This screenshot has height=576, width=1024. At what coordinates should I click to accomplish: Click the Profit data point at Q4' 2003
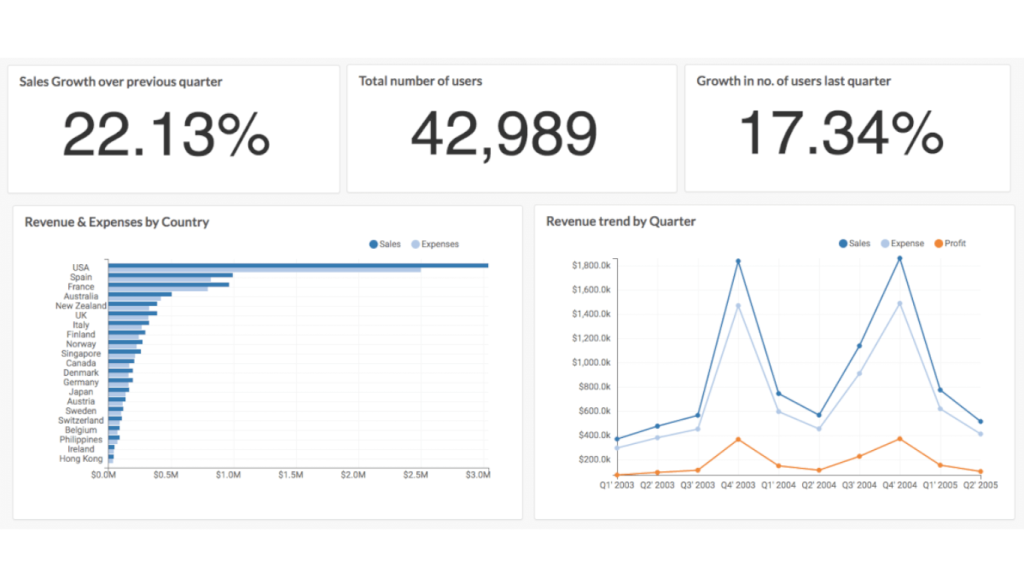click(x=738, y=439)
